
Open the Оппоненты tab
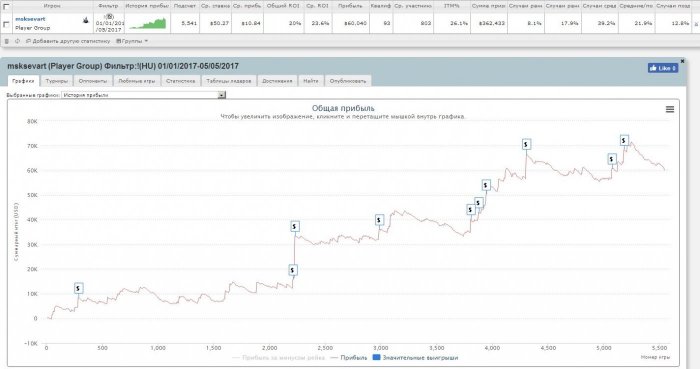(x=93, y=81)
